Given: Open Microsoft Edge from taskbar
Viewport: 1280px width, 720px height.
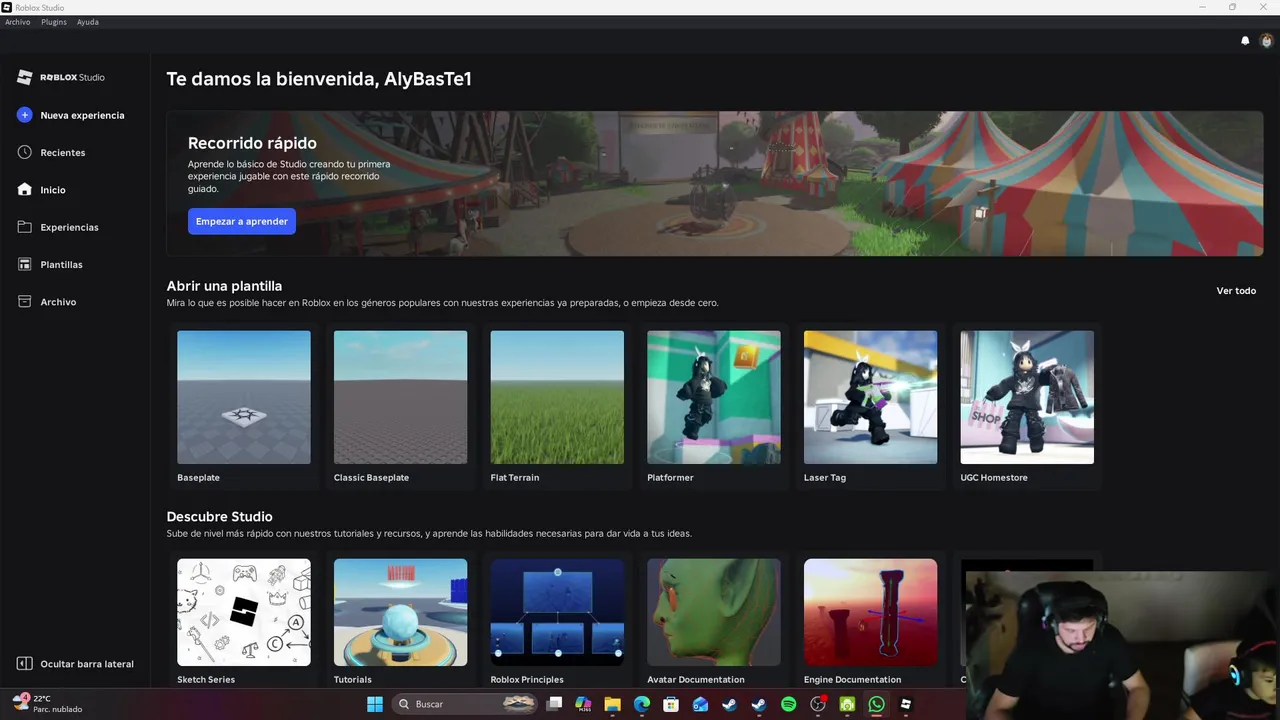Looking at the screenshot, I should tap(642, 704).
